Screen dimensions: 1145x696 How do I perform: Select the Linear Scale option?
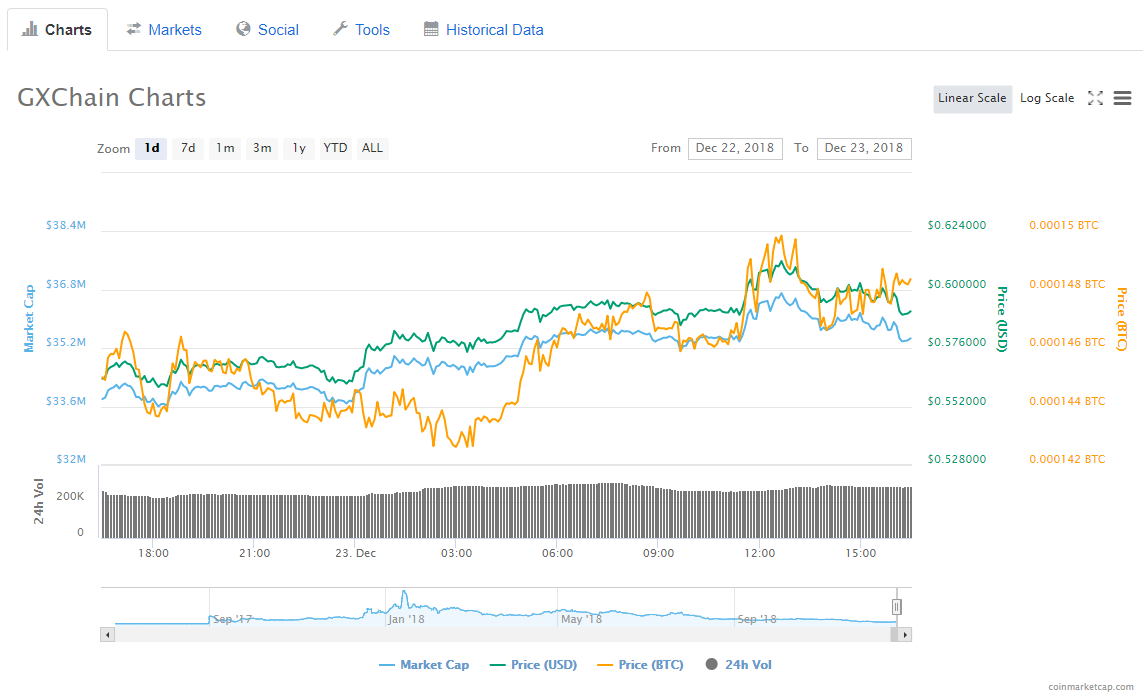click(972, 98)
